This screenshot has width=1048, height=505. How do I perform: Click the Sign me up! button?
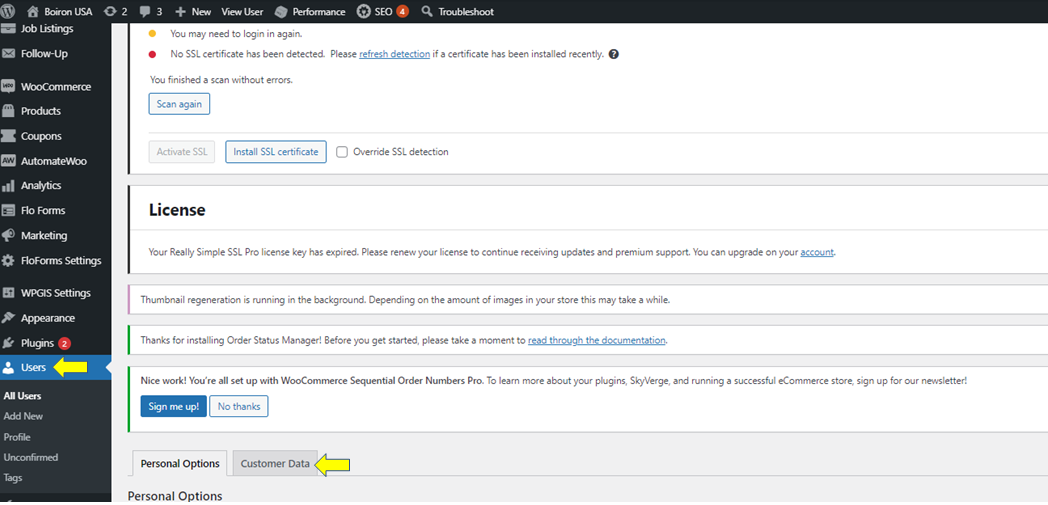(x=174, y=406)
